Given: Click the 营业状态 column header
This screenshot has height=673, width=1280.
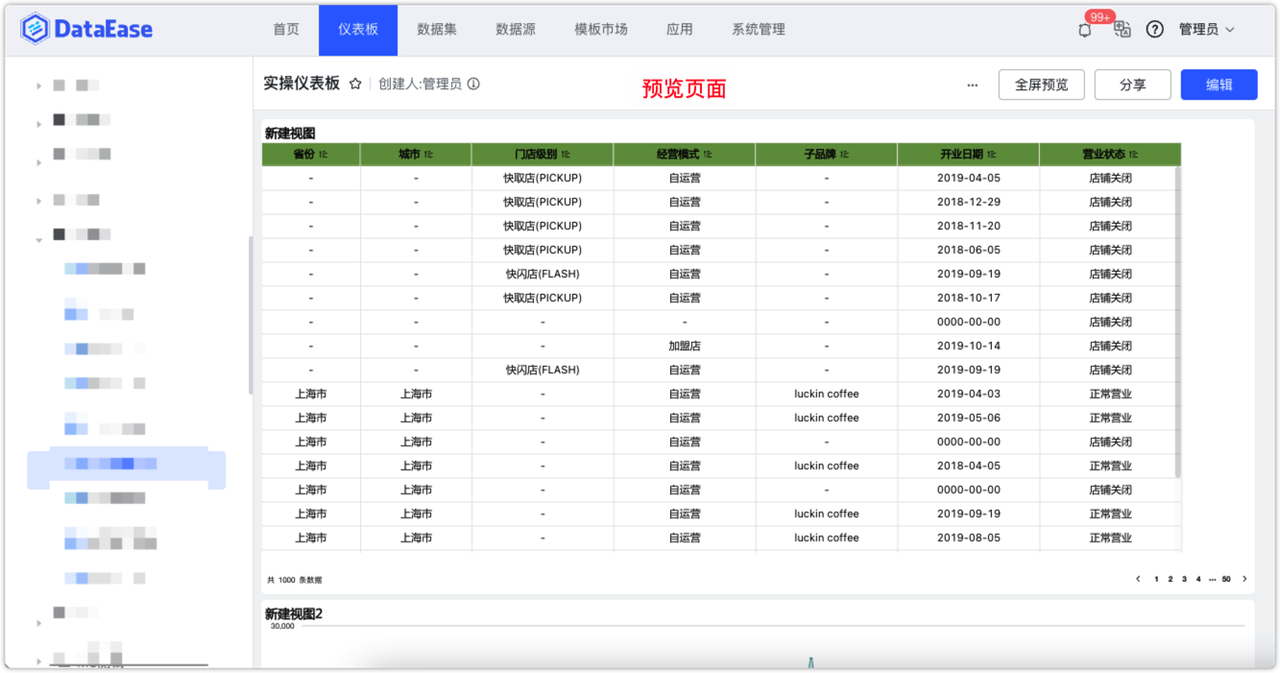Looking at the screenshot, I should click(x=1110, y=155).
